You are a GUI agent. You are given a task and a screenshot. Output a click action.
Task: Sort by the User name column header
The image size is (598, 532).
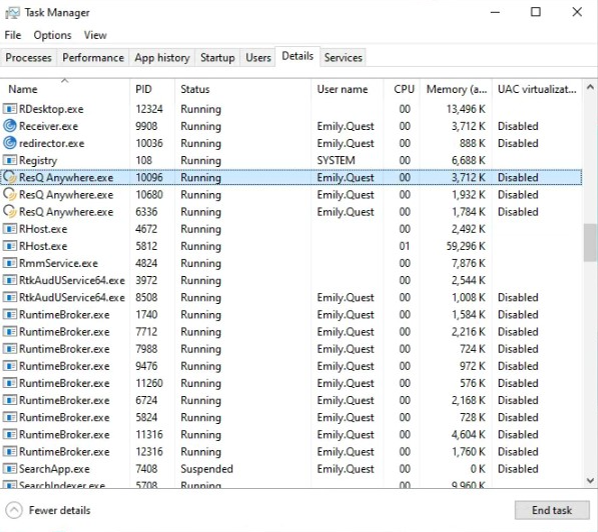(x=347, y=89)
